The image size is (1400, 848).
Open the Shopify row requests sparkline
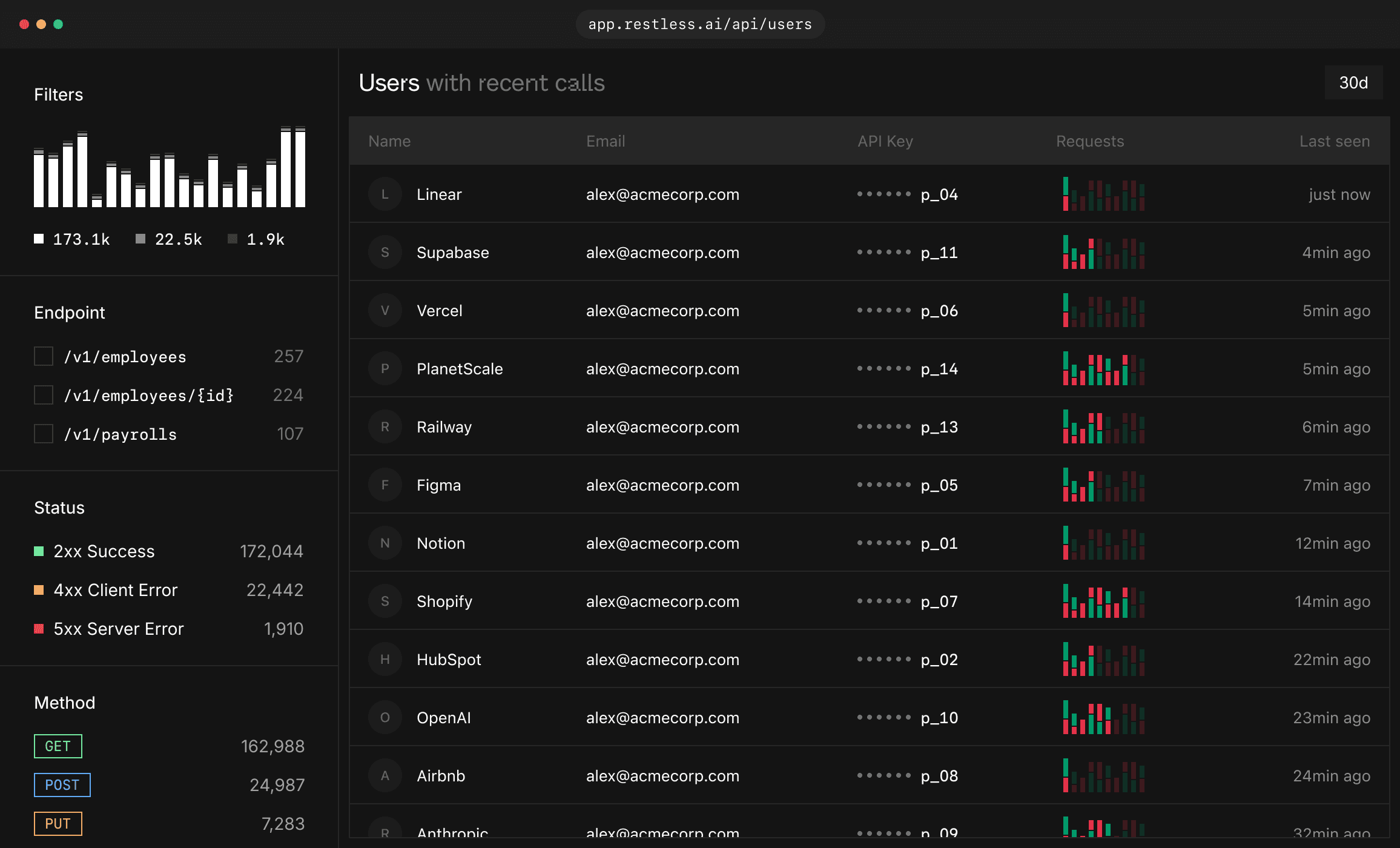pyautogui.click(x=1104, y=601)
